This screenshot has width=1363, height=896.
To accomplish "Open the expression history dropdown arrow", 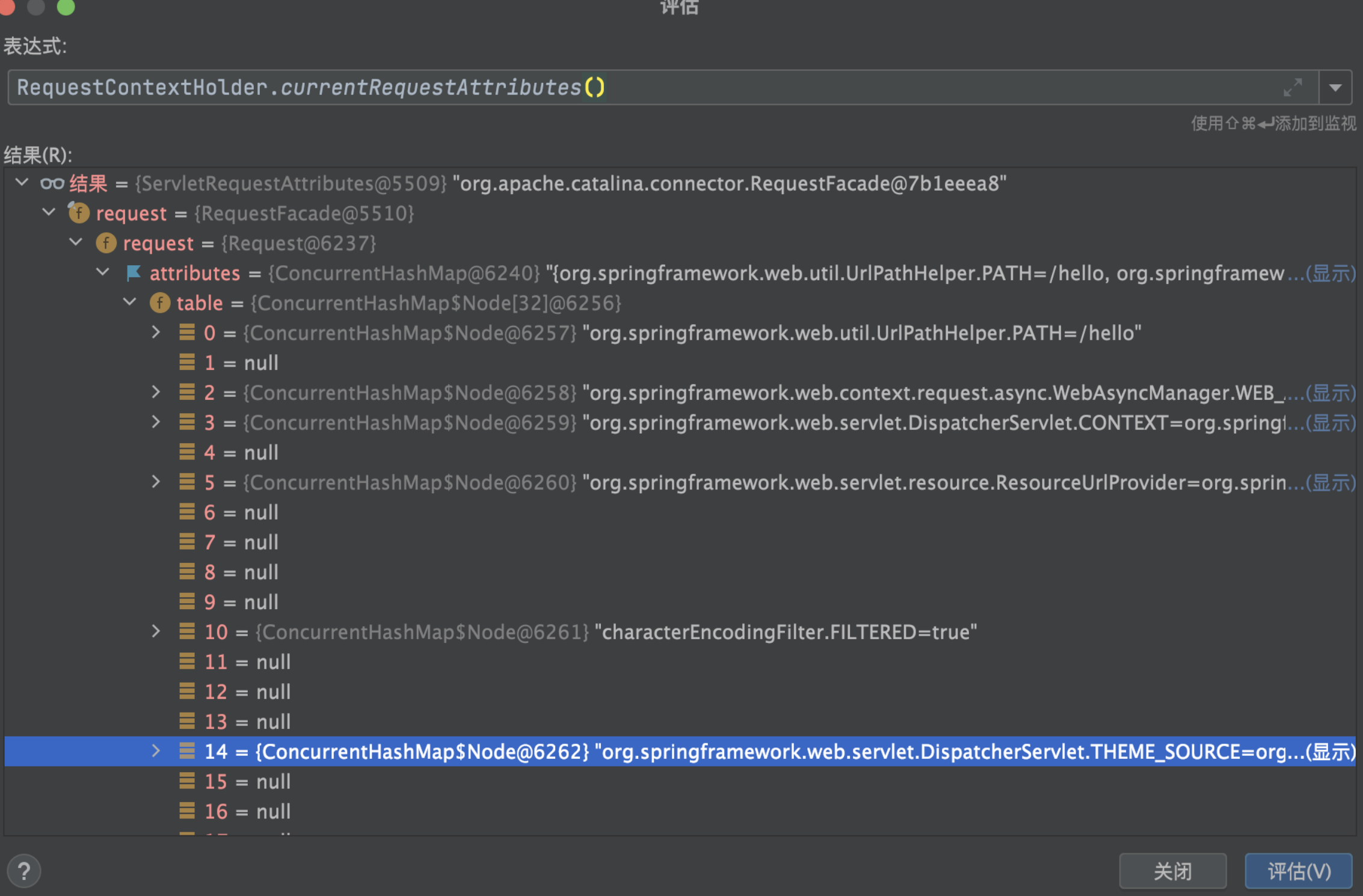I will (x=1335, y=88).
